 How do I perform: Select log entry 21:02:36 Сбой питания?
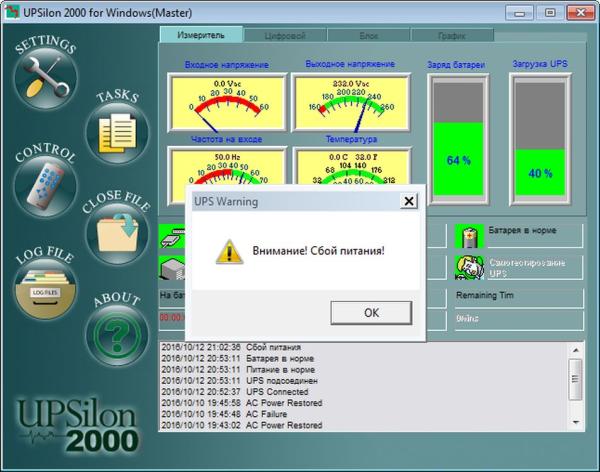[x=231, y=347]
